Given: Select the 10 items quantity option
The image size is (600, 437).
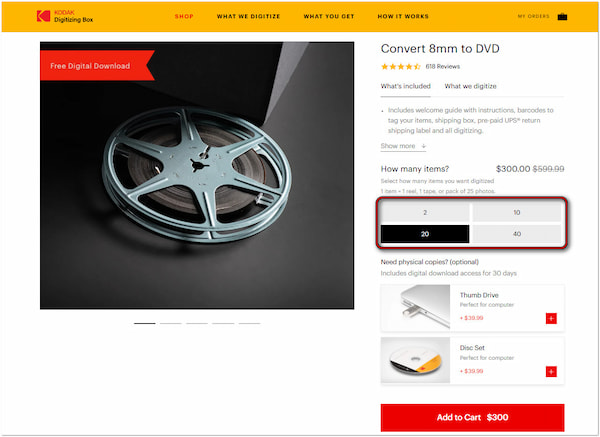Looking at the screenshot, I should tap(516, 212).
